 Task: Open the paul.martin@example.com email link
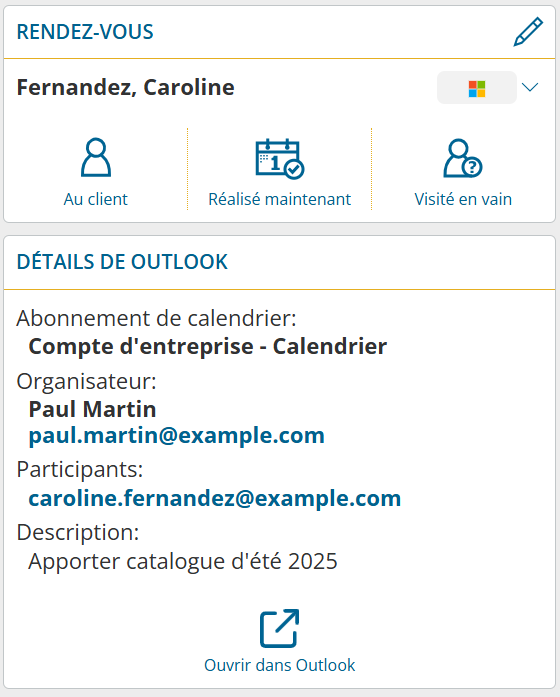click(176, 436)
